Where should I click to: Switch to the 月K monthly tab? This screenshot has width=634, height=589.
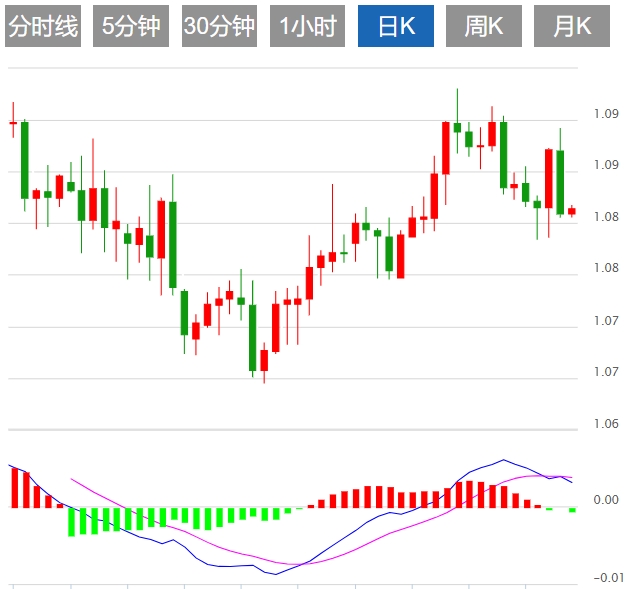click(572, 26)
